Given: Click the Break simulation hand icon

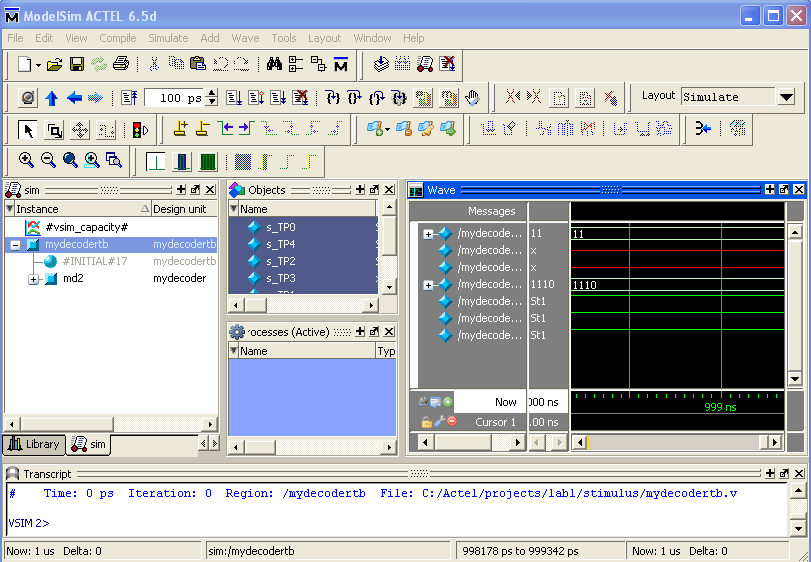Looking at the screenshot, I should (x=472, y=97).
